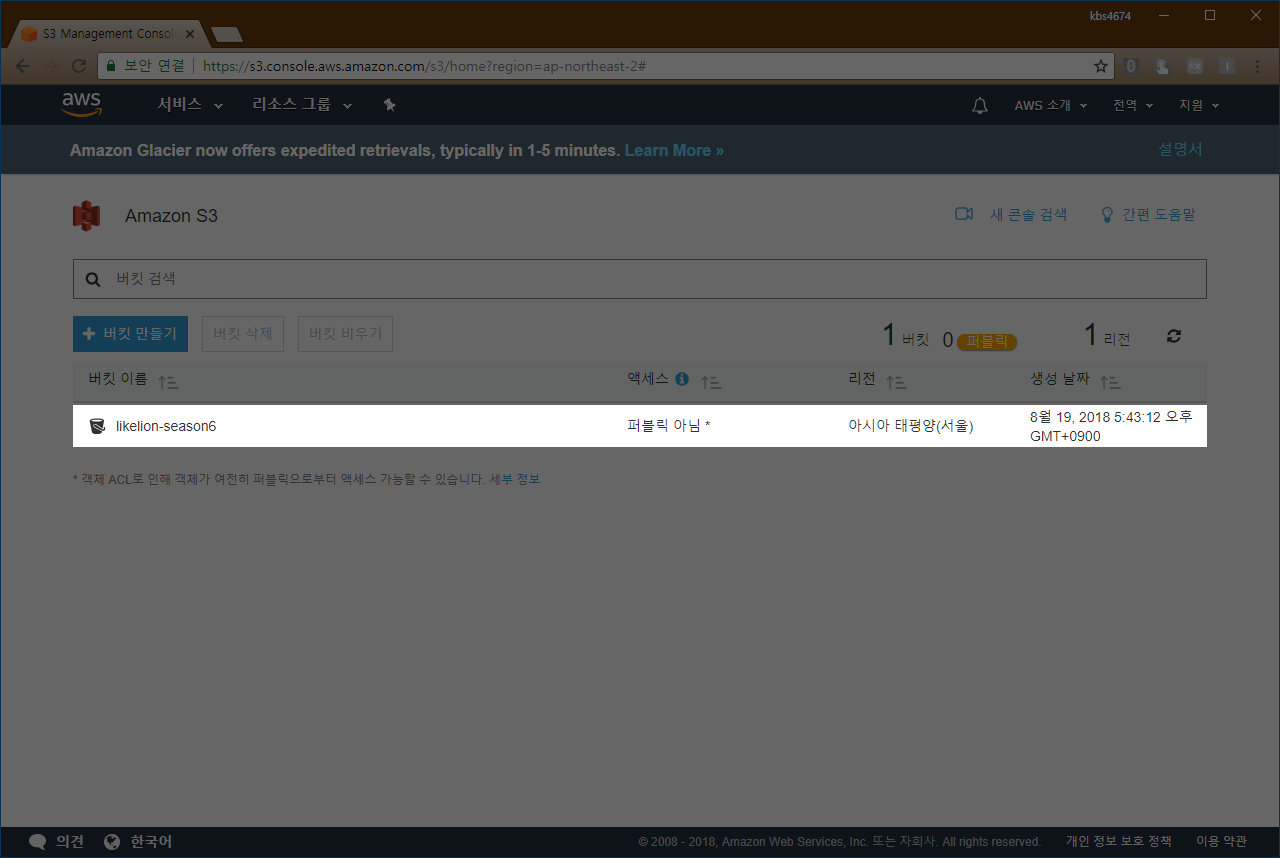Image resolution: width=1280 pixels, height=858 pixels.
Task: Open the 세부 정보 details link
Action: [x=514, y=480]
